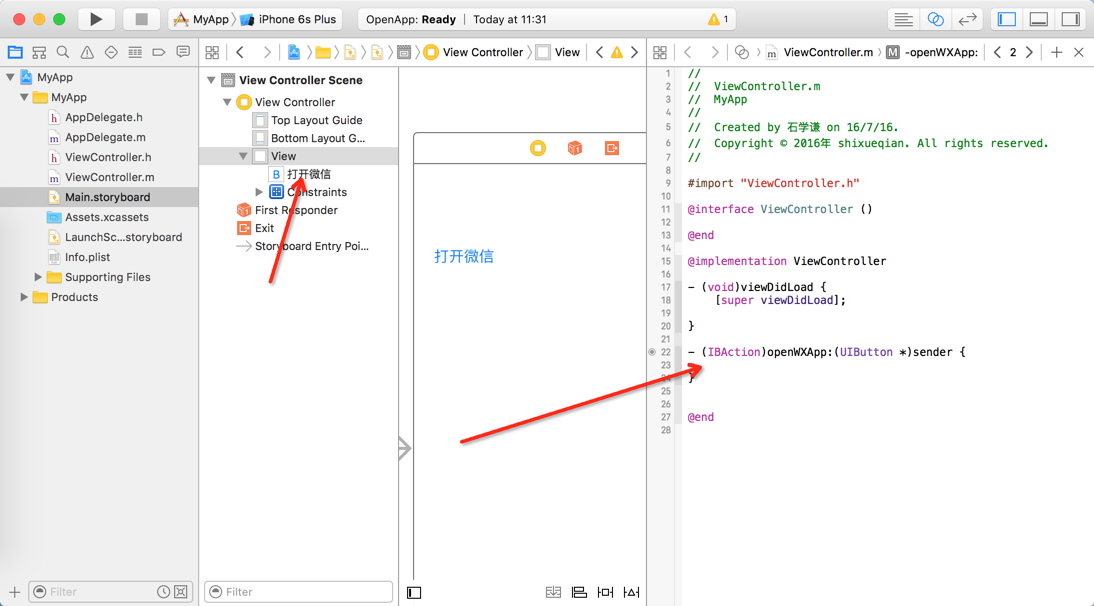Filter the document outline

point(299,592)
